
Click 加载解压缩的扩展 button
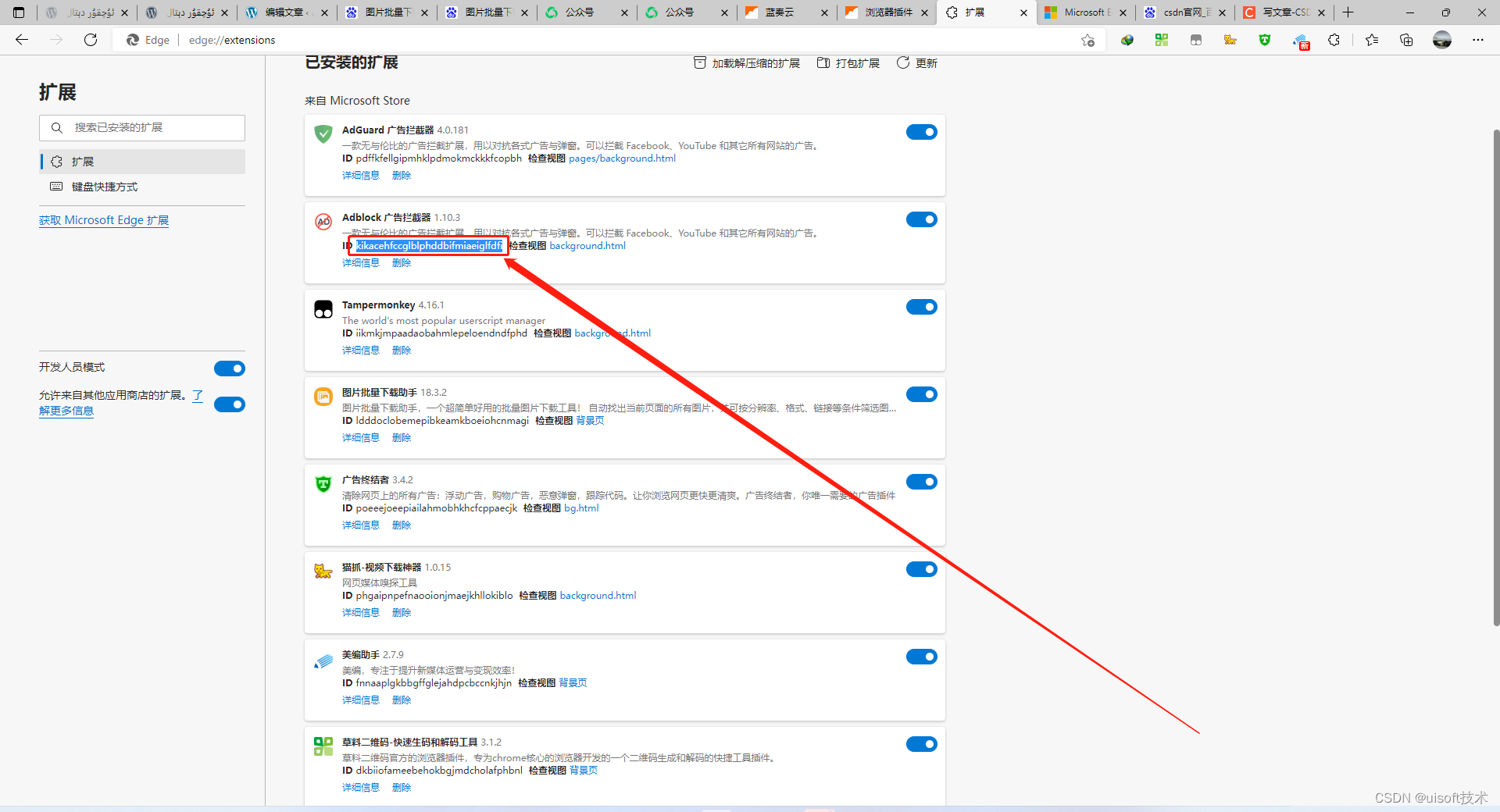pyautogui.click(x=747, y=63)
